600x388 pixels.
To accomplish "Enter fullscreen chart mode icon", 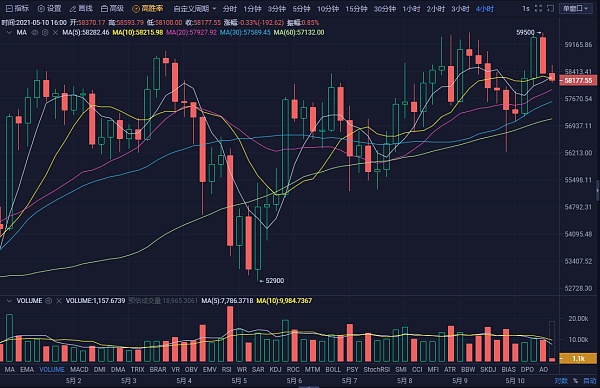I will (538, 8).
